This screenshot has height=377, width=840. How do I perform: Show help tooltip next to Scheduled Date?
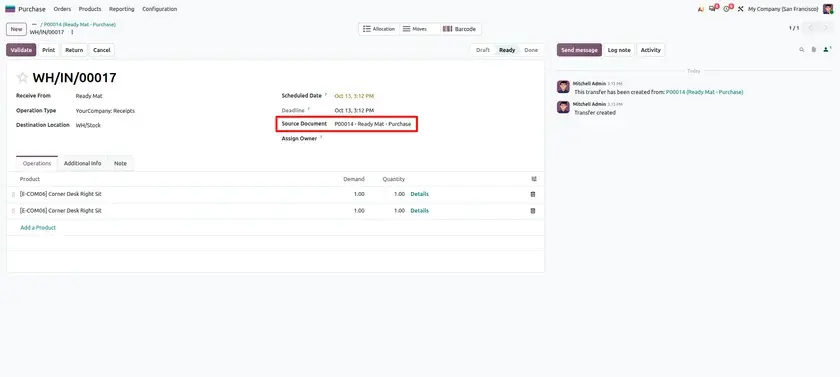(x=326, y=95)
